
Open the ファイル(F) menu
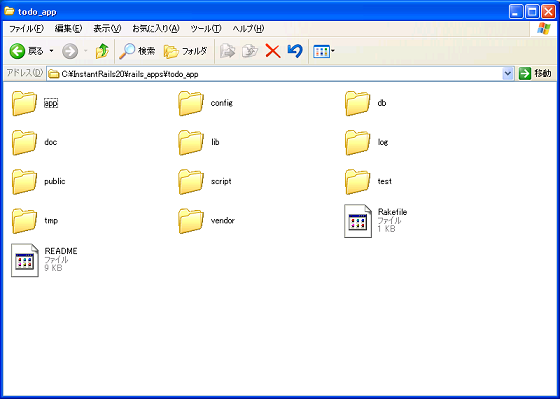pyautogui.click(x=26, y=29)
